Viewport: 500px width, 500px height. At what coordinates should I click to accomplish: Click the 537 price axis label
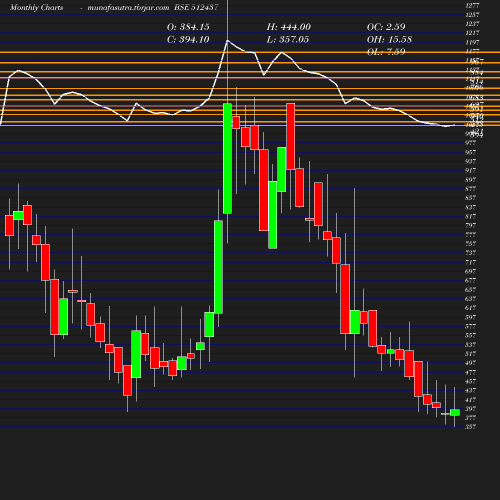[x=470, y=344]
